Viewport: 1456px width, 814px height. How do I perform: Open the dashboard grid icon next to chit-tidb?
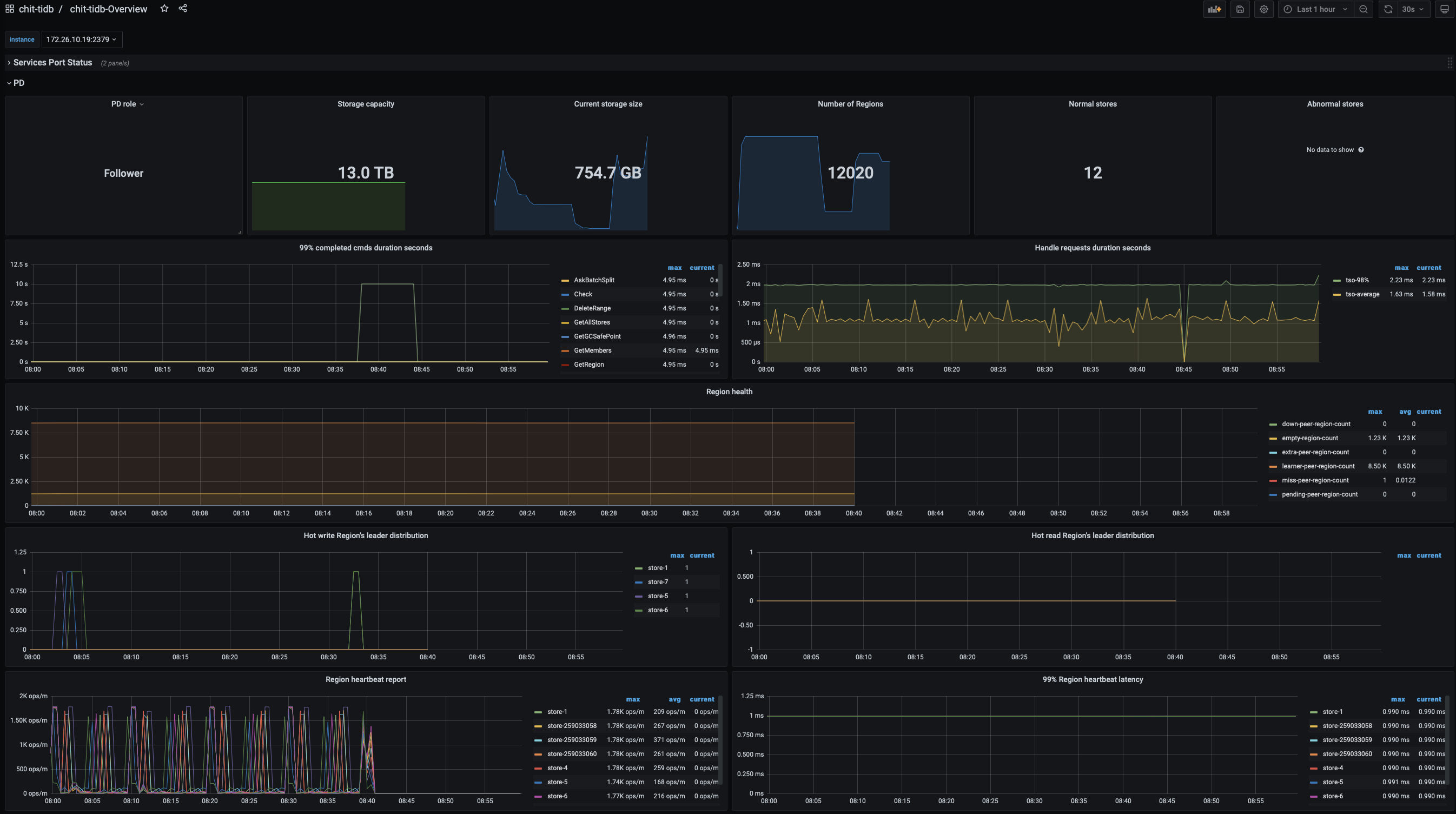(10, 9)
